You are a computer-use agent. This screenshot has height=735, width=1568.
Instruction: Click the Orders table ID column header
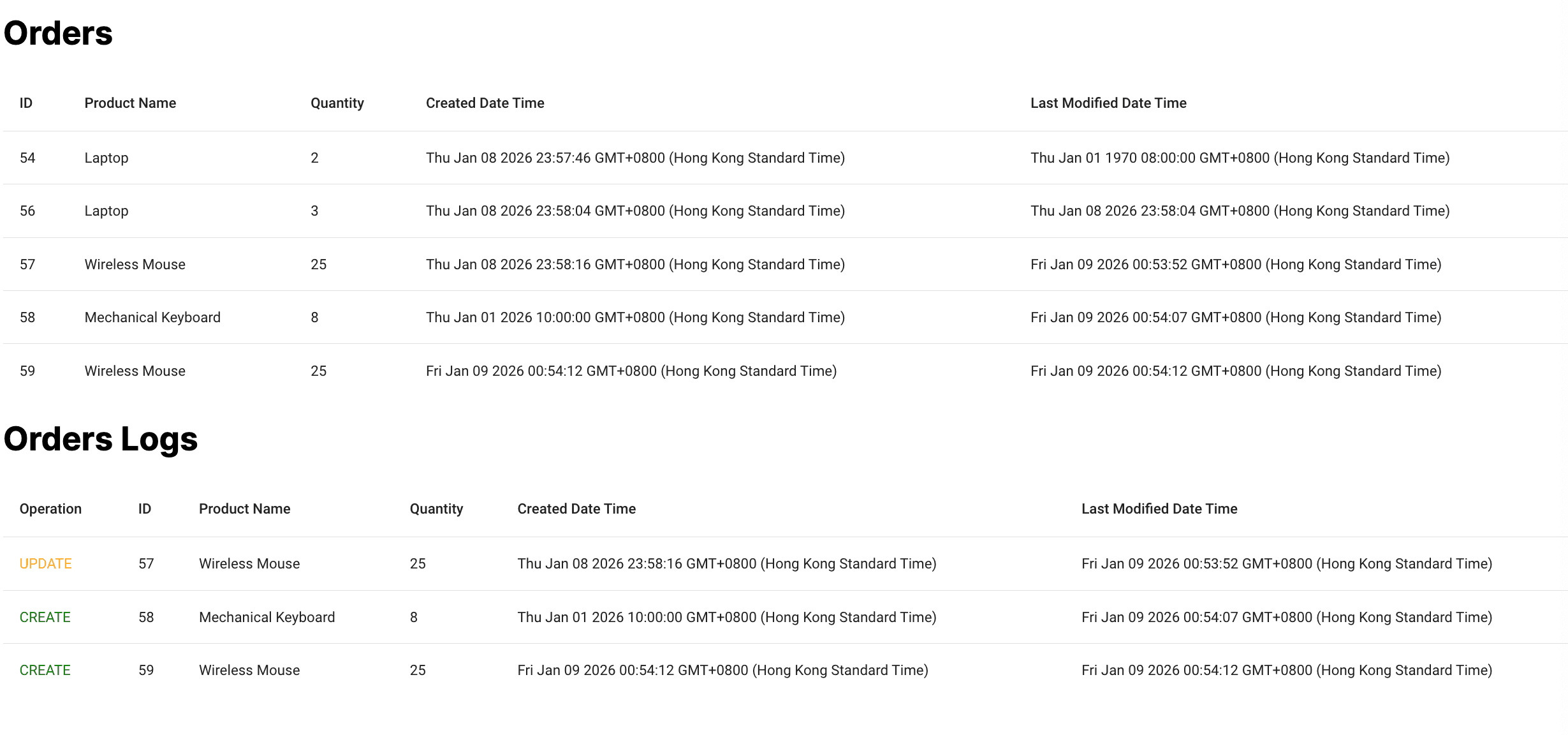tap(26, 103)
